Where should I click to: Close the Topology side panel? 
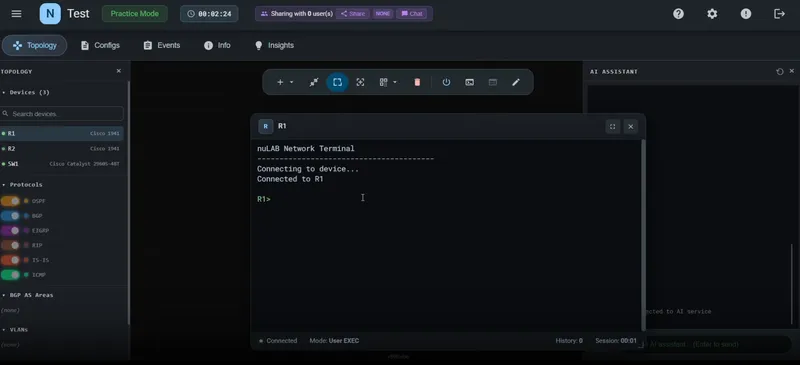119,71
